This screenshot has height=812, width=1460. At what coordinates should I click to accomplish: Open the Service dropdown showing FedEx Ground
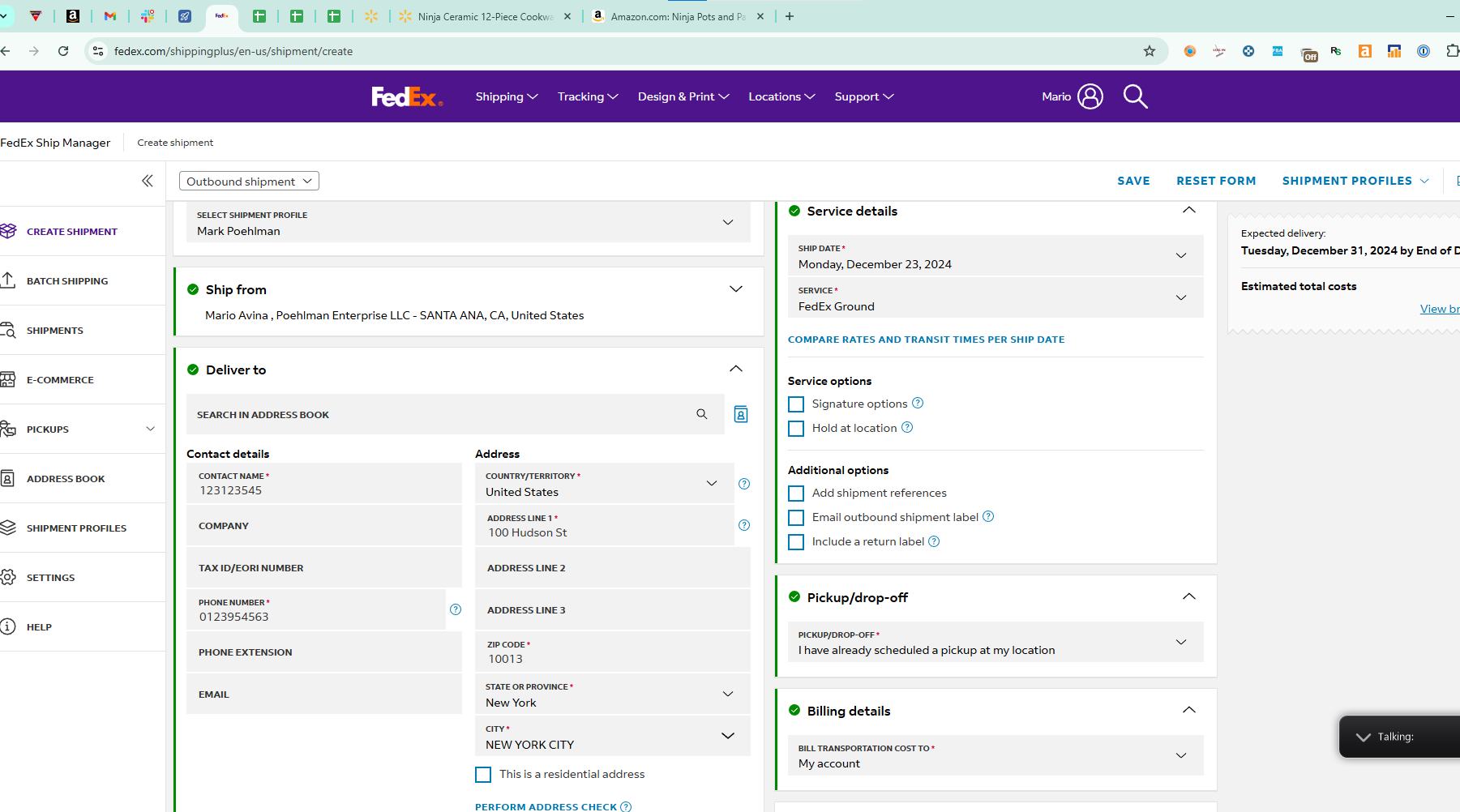(995, 297)
